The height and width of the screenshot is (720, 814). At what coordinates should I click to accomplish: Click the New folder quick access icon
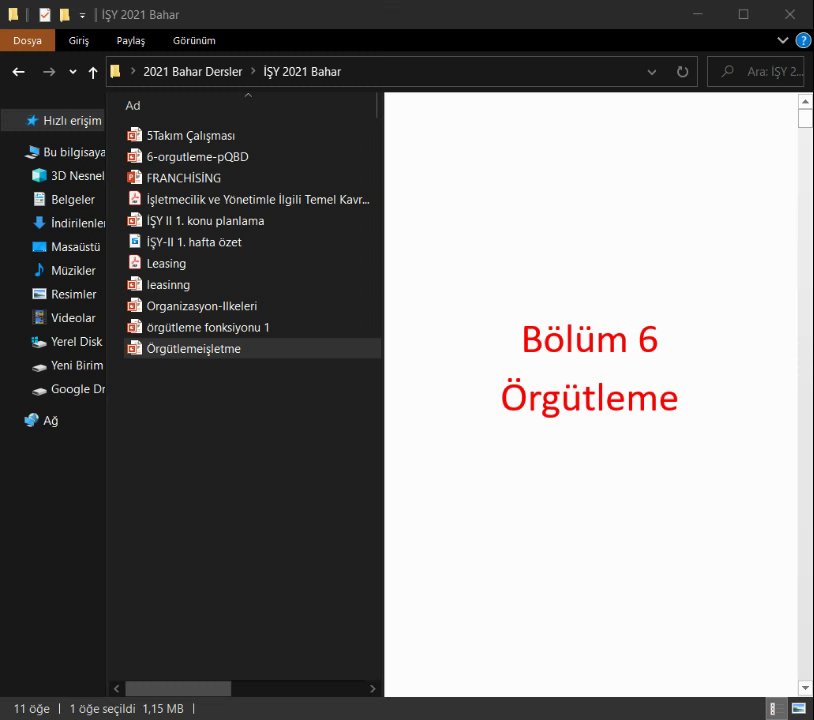[64, 15]
